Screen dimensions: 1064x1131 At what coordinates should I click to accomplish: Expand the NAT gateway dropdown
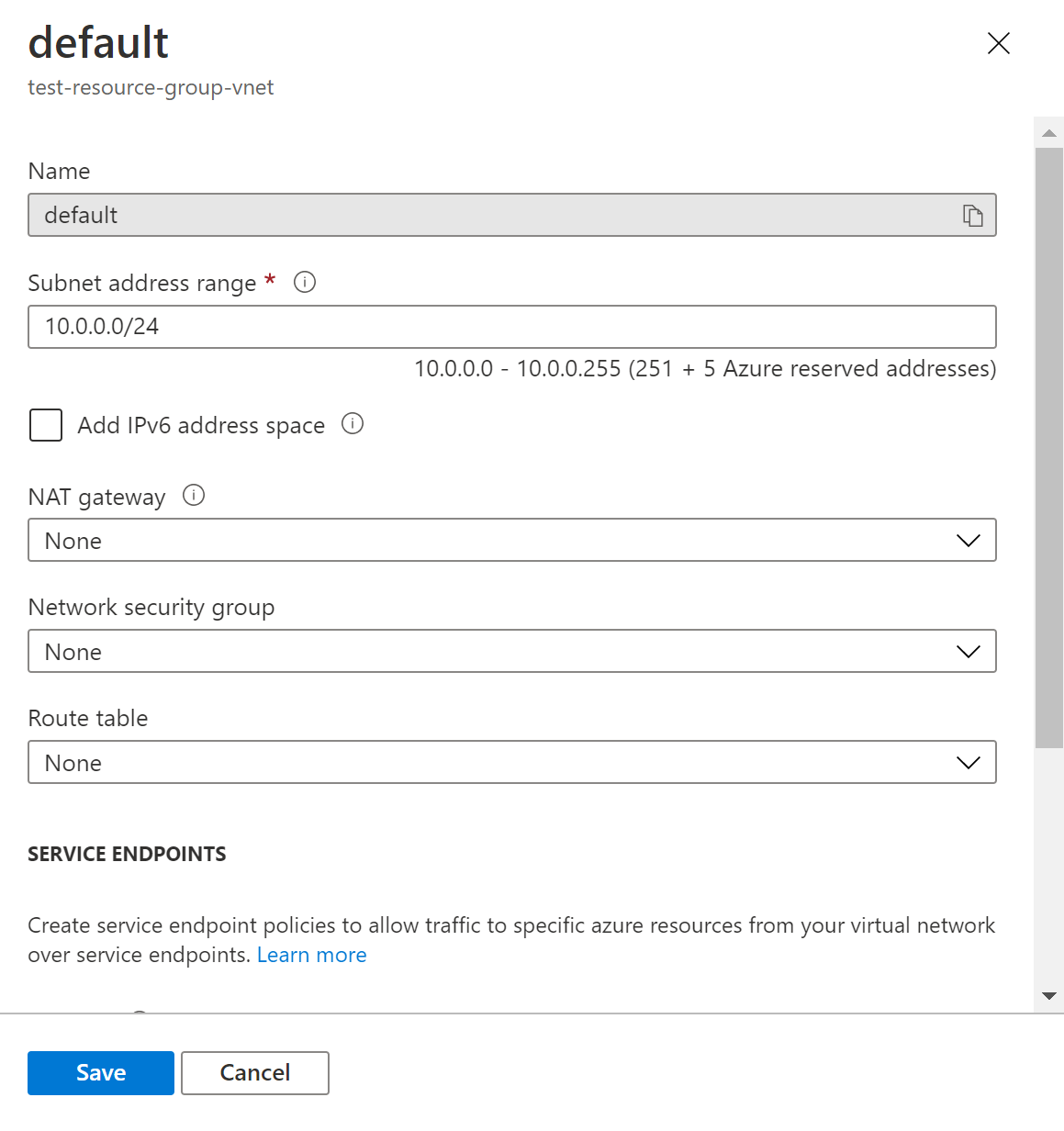pos(511,541)
